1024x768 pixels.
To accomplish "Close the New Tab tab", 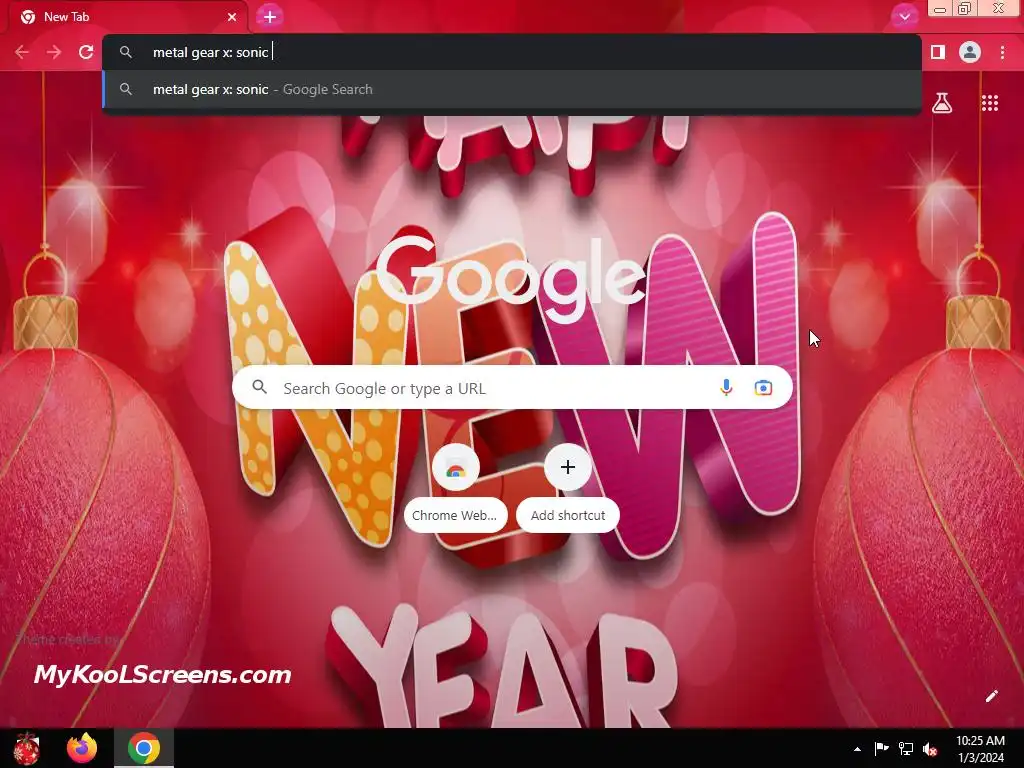I will point(232,17).
